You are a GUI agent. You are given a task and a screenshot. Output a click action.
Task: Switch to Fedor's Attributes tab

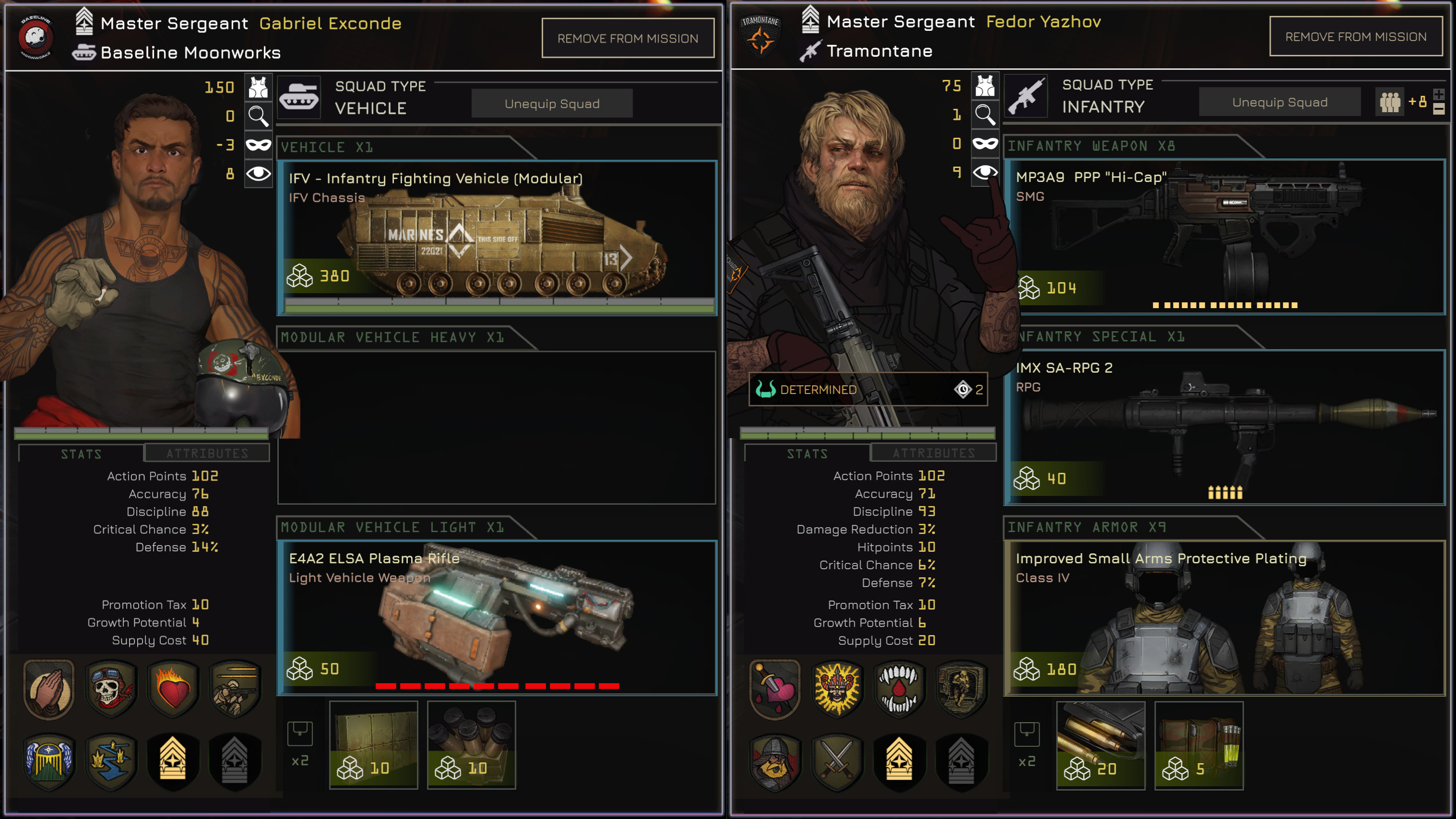click(x=933, y=453)
